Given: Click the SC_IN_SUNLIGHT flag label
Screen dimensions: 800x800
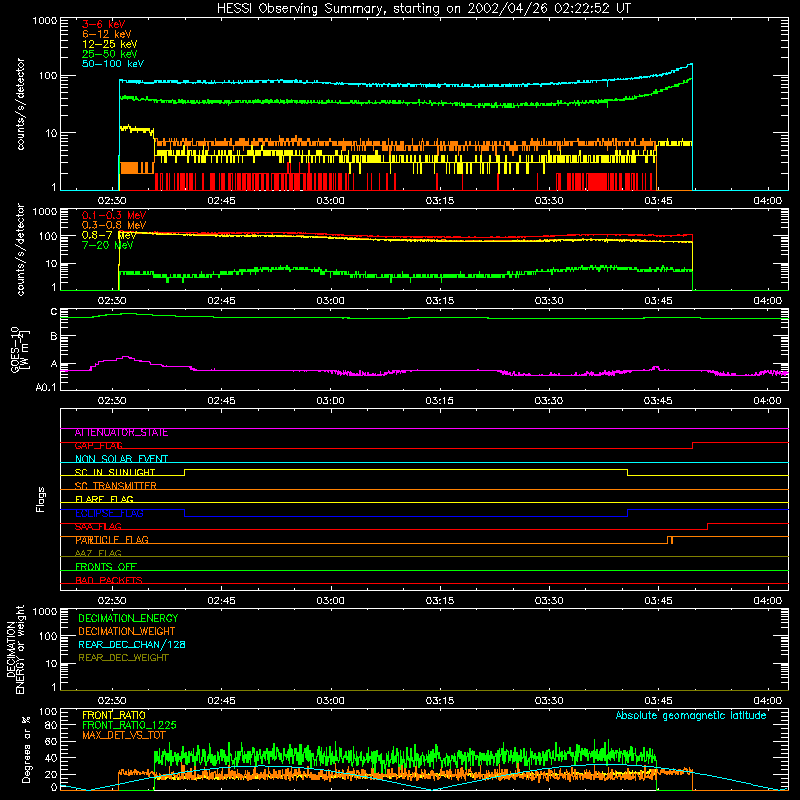Looking at the screenshot, I should pos(115,472).
